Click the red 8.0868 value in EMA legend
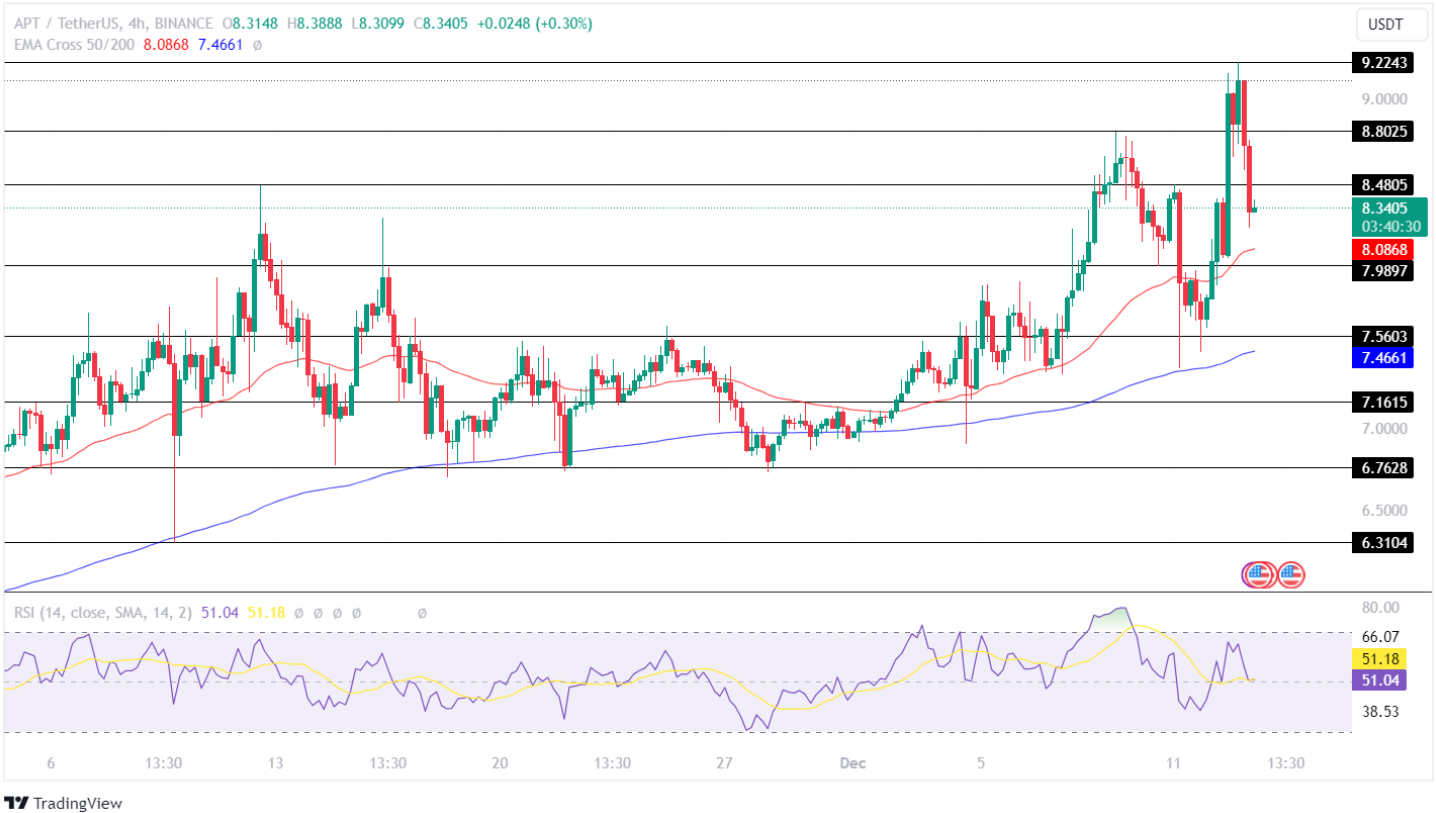The height and width of the screenshot is (813, 1436). point(167,45)
